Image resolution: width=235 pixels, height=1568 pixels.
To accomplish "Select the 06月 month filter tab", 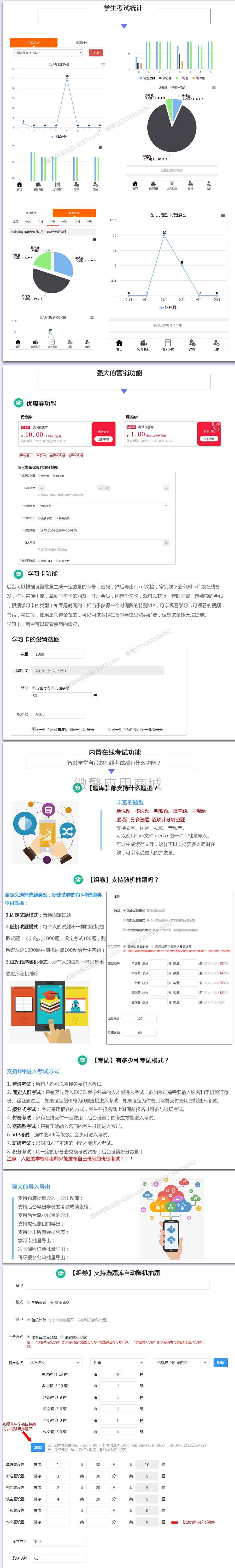I will tap(90, 222).
